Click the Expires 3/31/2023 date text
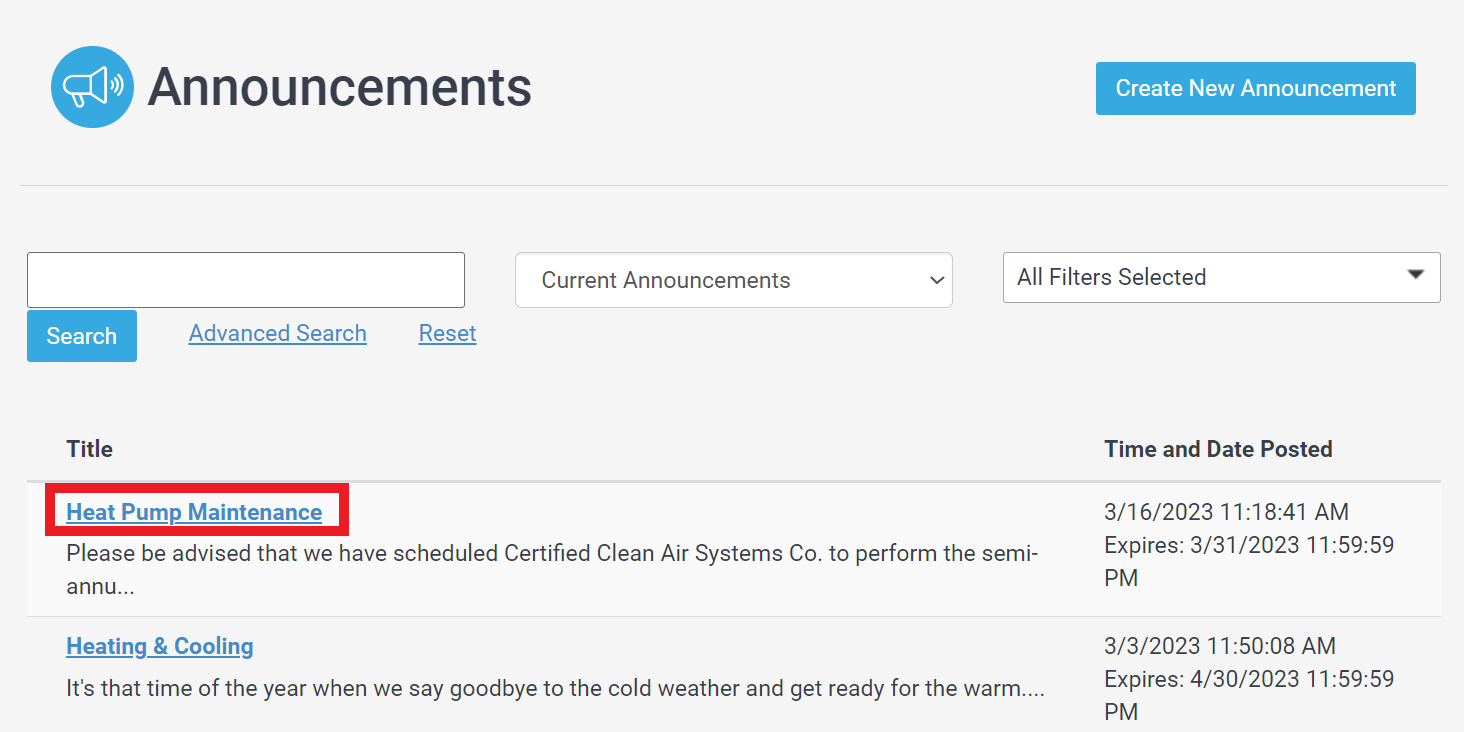The image size is (1464, 732). [1249, 561]
